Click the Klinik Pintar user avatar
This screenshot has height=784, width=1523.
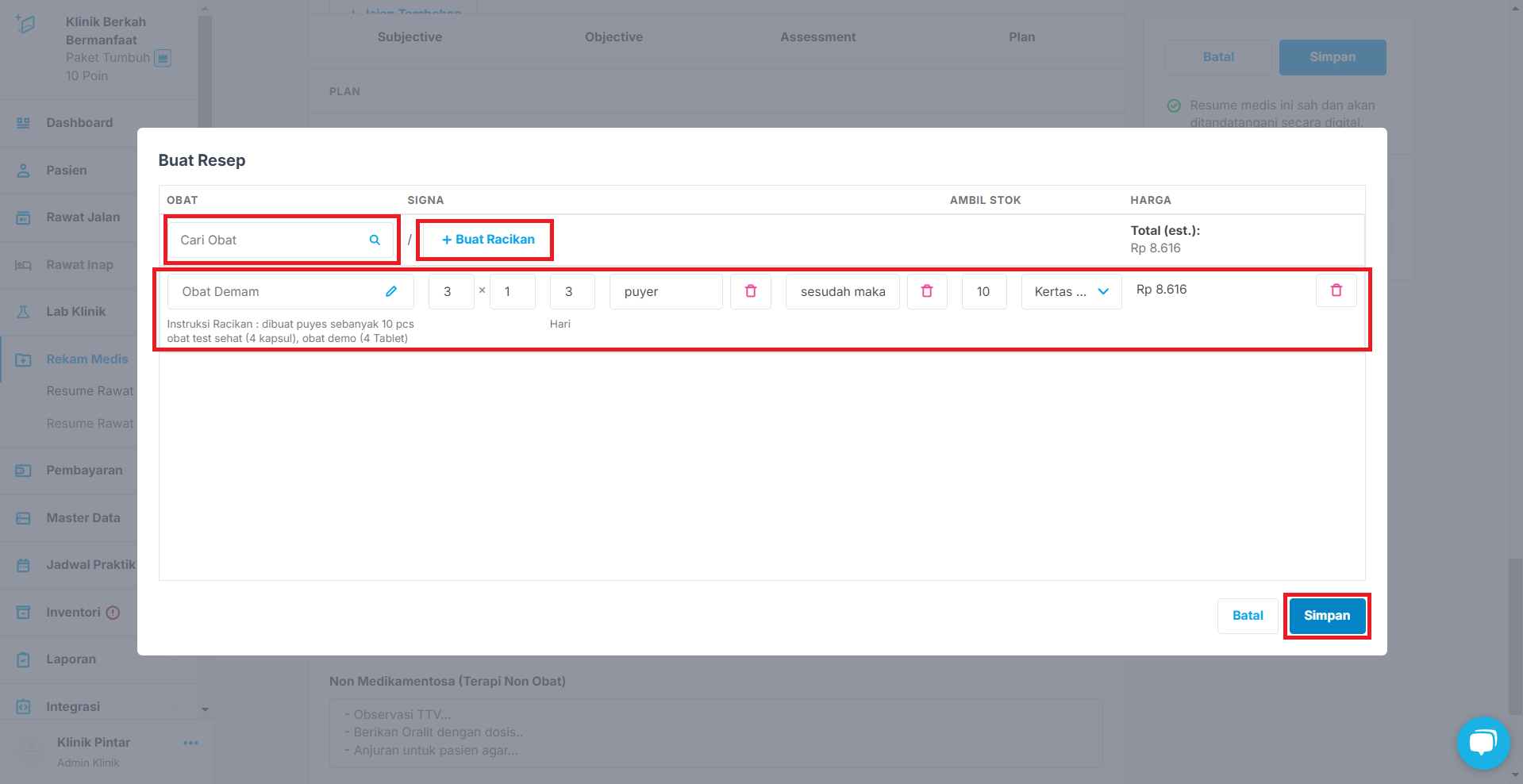(x=30, y=749)
